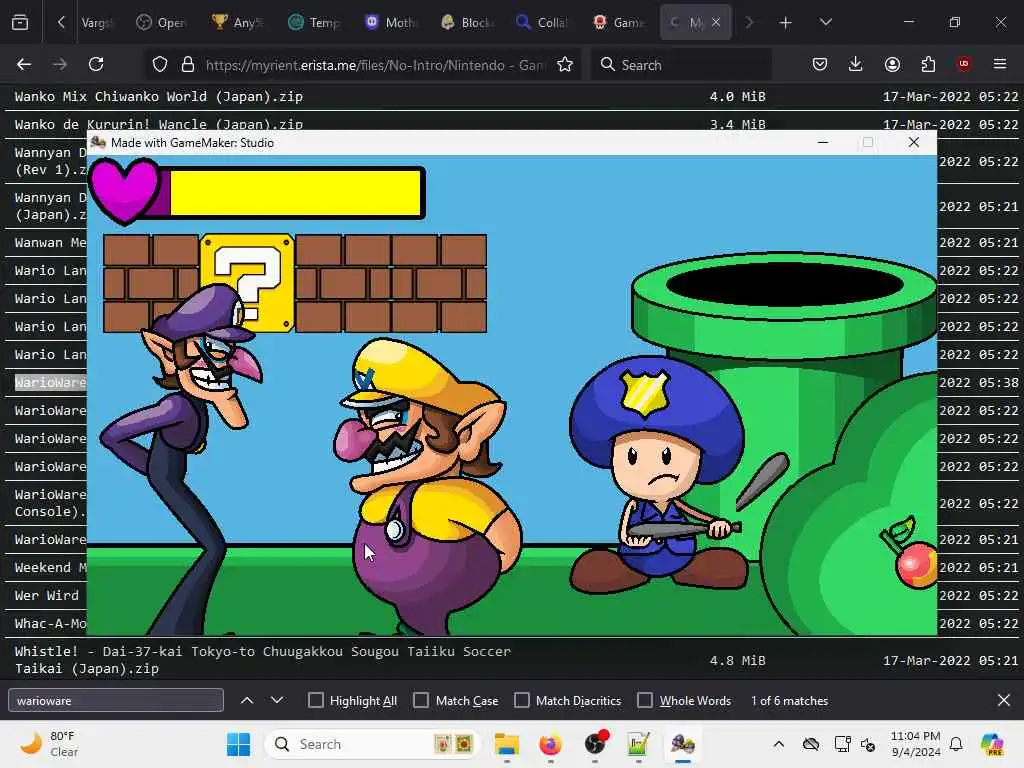Close the active browser tab
This screenshot has height=768, width=1024.
716,22
